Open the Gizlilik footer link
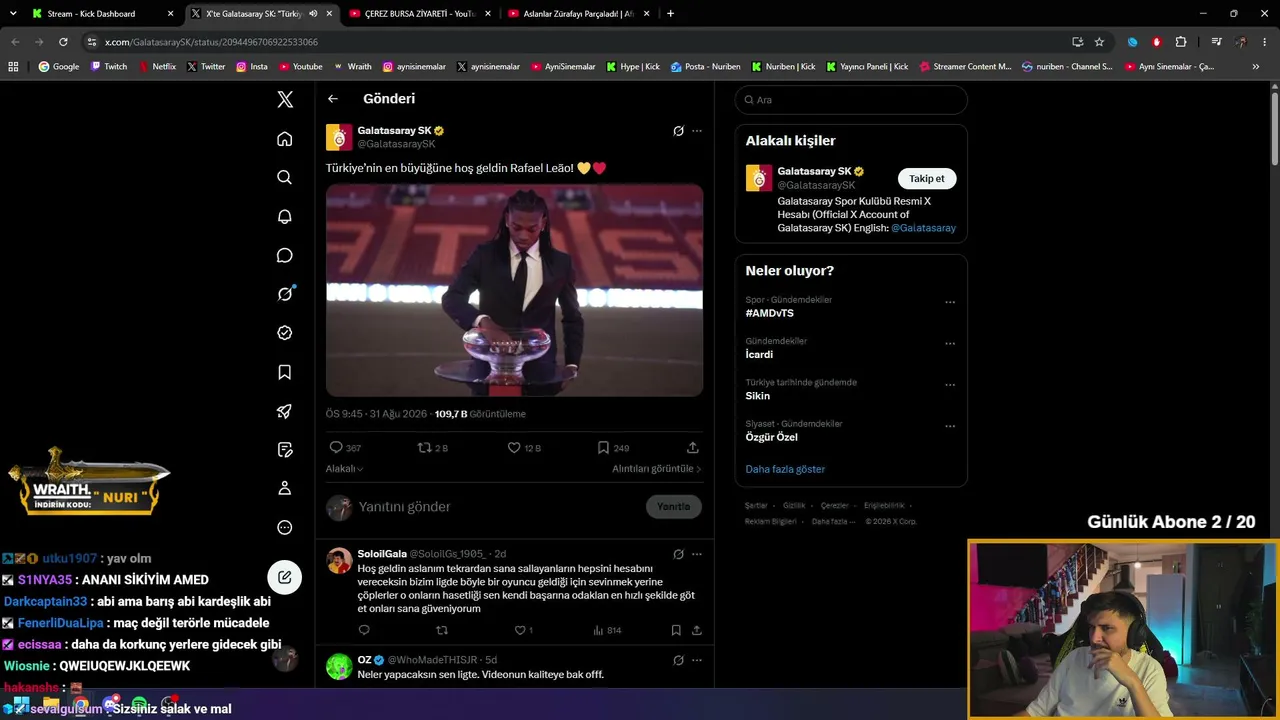The image size is (1280, 720). coord(794,506)
